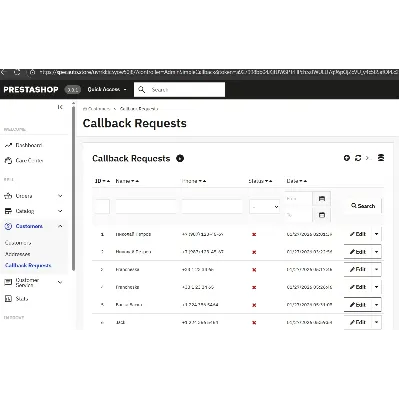Click the up sort arrow beside the Status header
This screenshot has height=400, width=400.
270,181
